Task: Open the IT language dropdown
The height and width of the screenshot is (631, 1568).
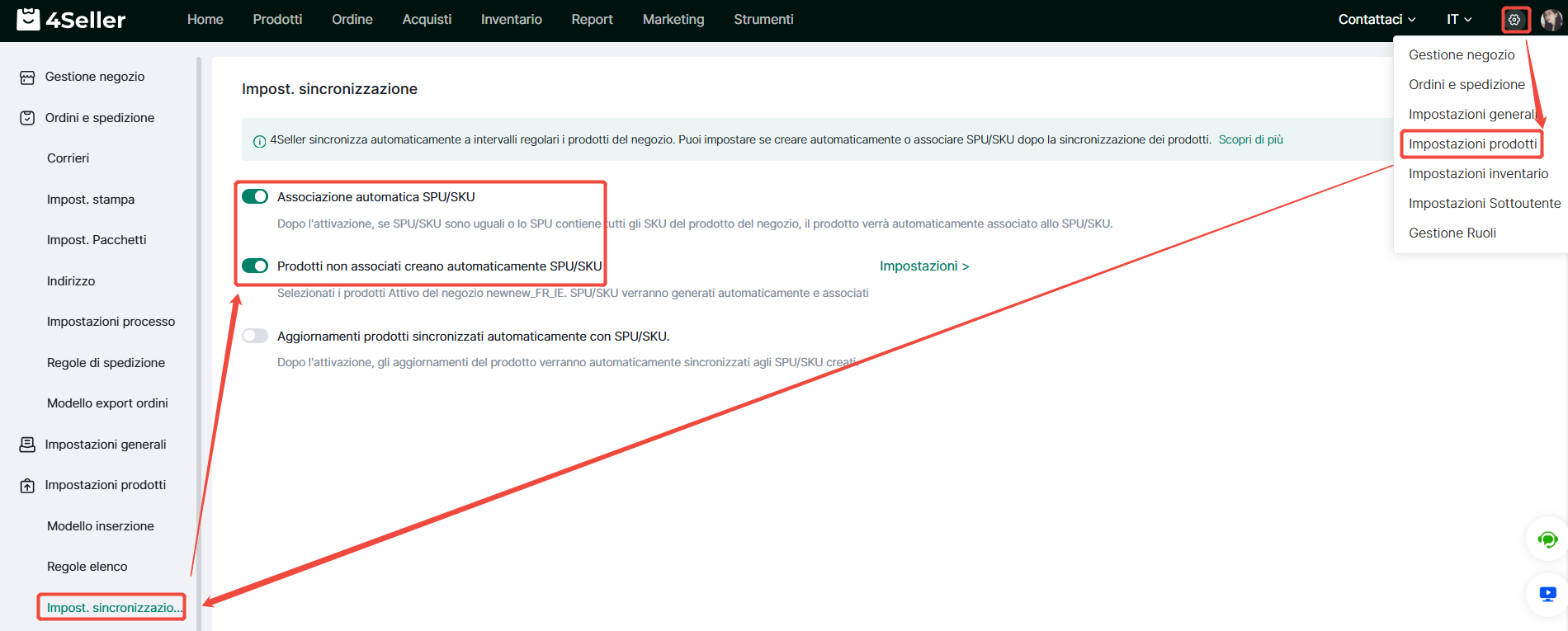Action: point(1459,20)
